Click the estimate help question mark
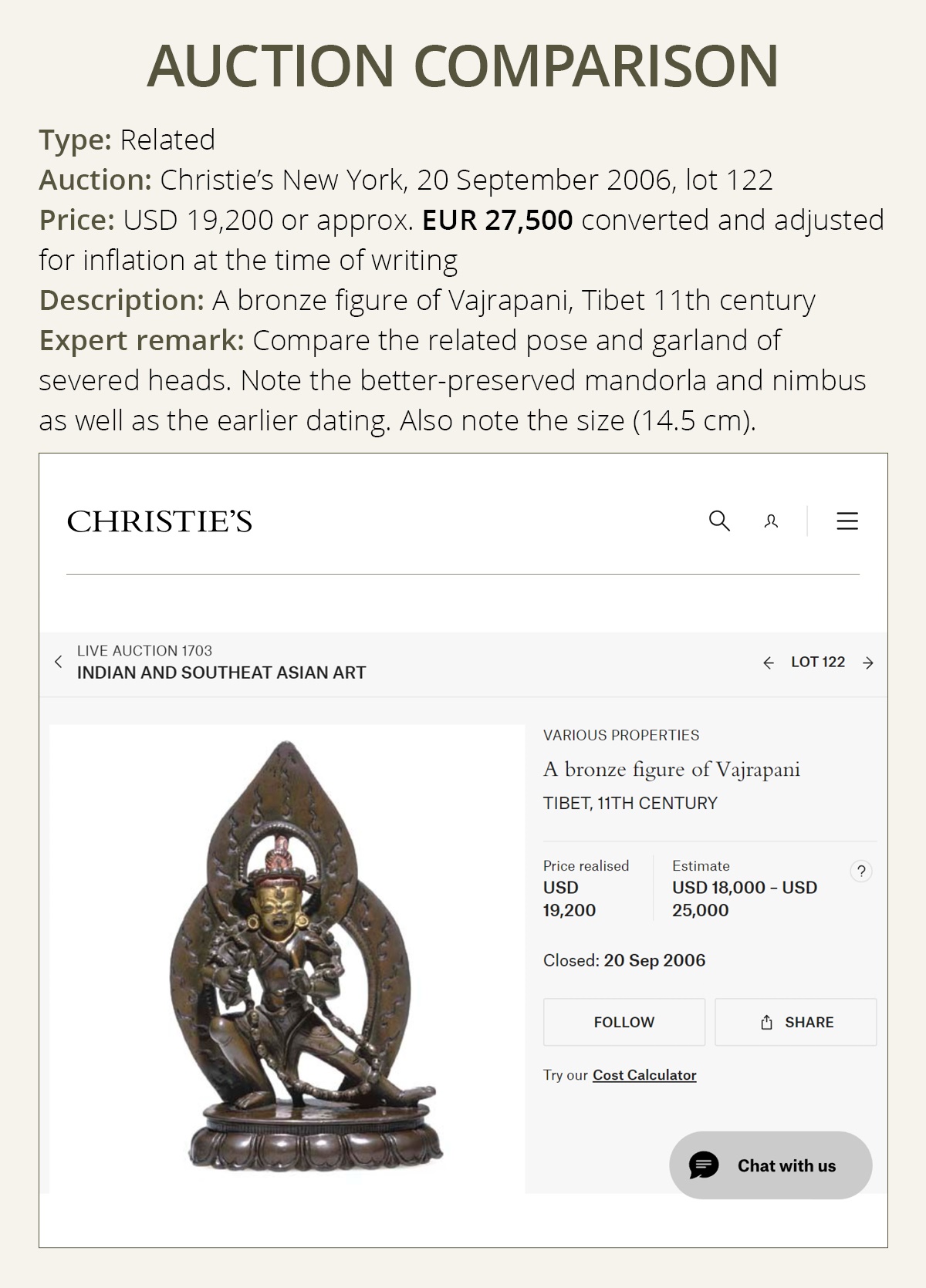Viewport: 926px width, 1288px height. [861, 872]
